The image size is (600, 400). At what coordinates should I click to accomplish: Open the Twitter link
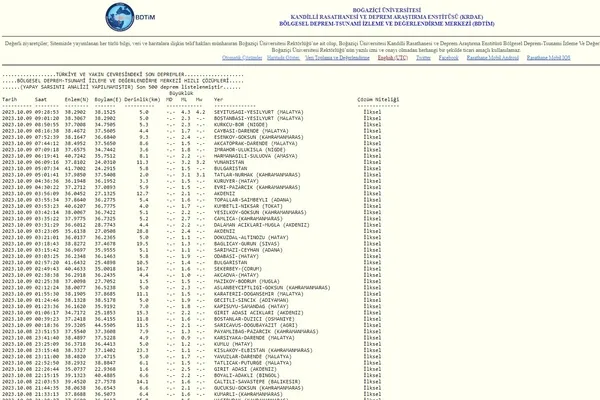click(423, 58)
